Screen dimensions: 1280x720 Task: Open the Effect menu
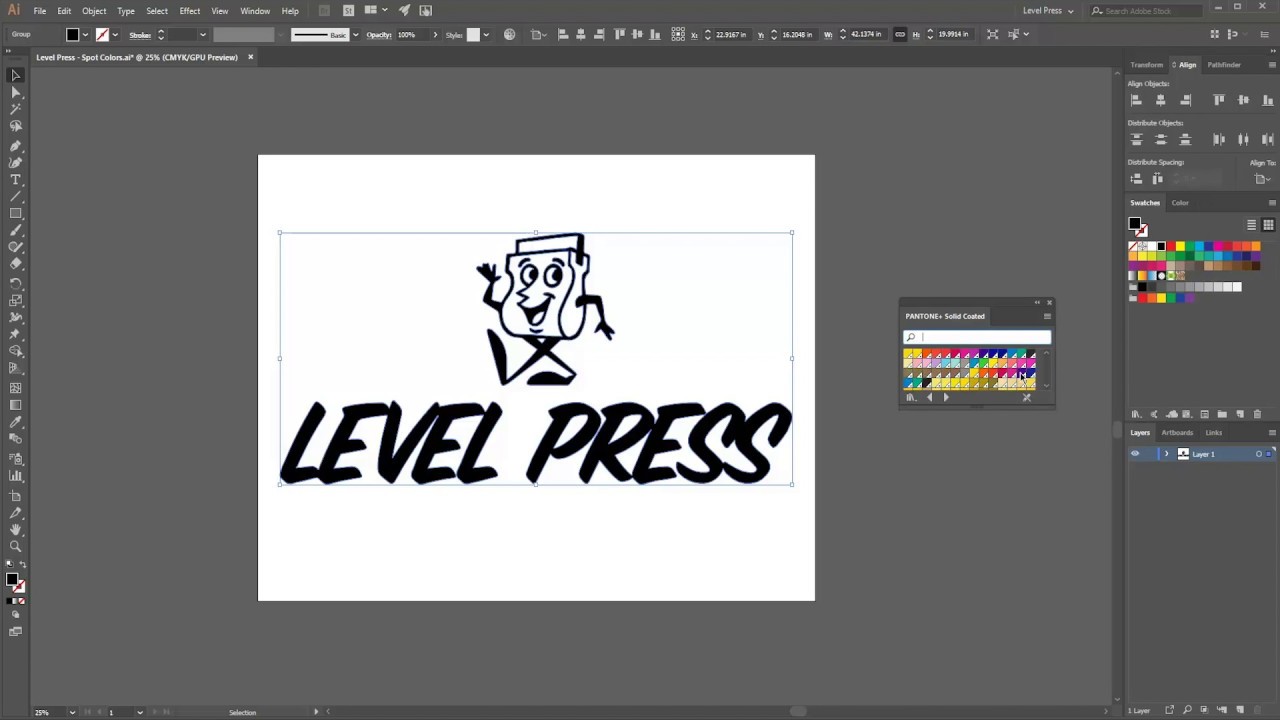click(190, 10)
